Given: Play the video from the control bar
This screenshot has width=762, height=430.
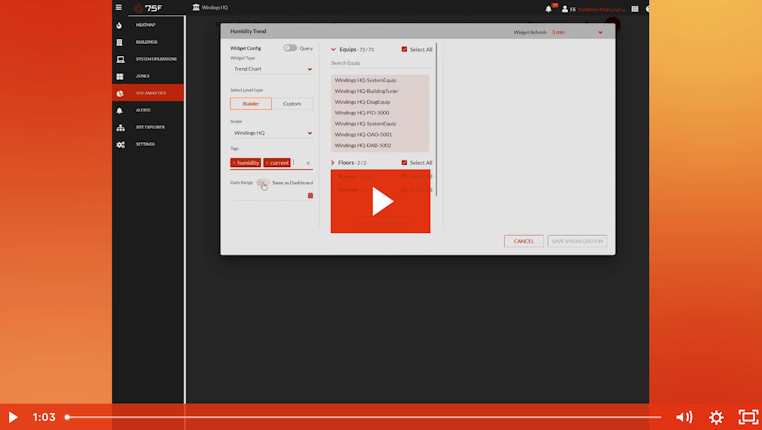Looking at the screenshot, I should (13, 417).
